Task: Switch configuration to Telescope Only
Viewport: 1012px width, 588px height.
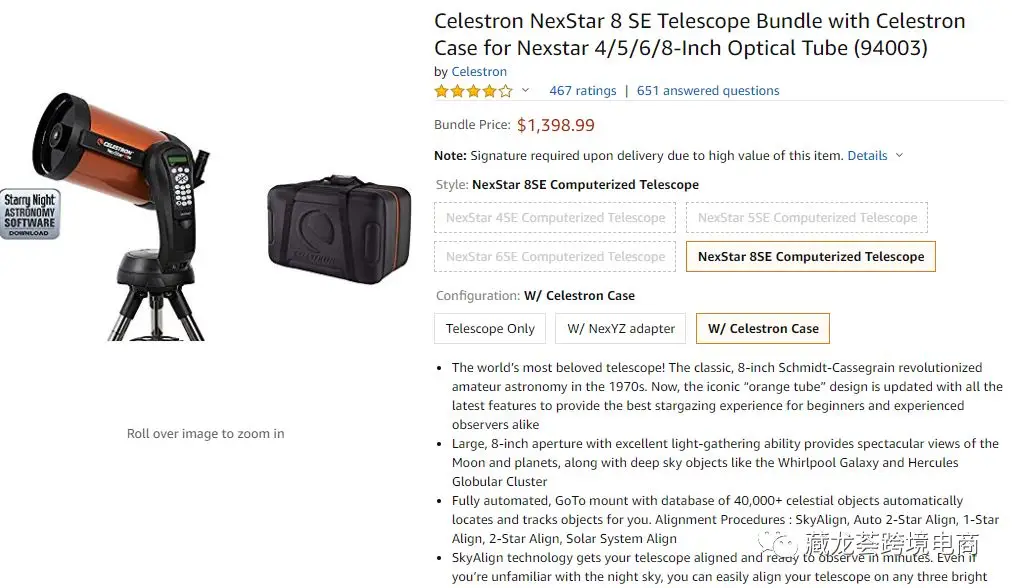Action: click(x=490, y=329)
